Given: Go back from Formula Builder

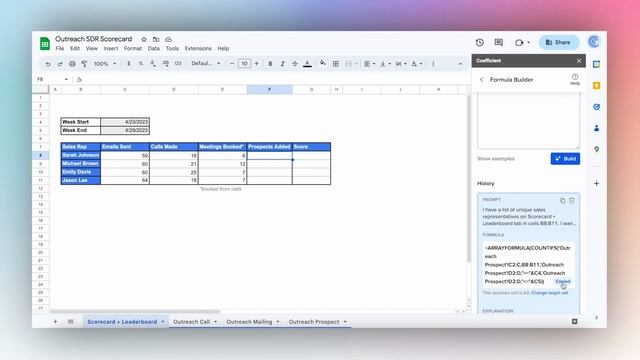Looking at the screenshot, I should pos(482,80).
